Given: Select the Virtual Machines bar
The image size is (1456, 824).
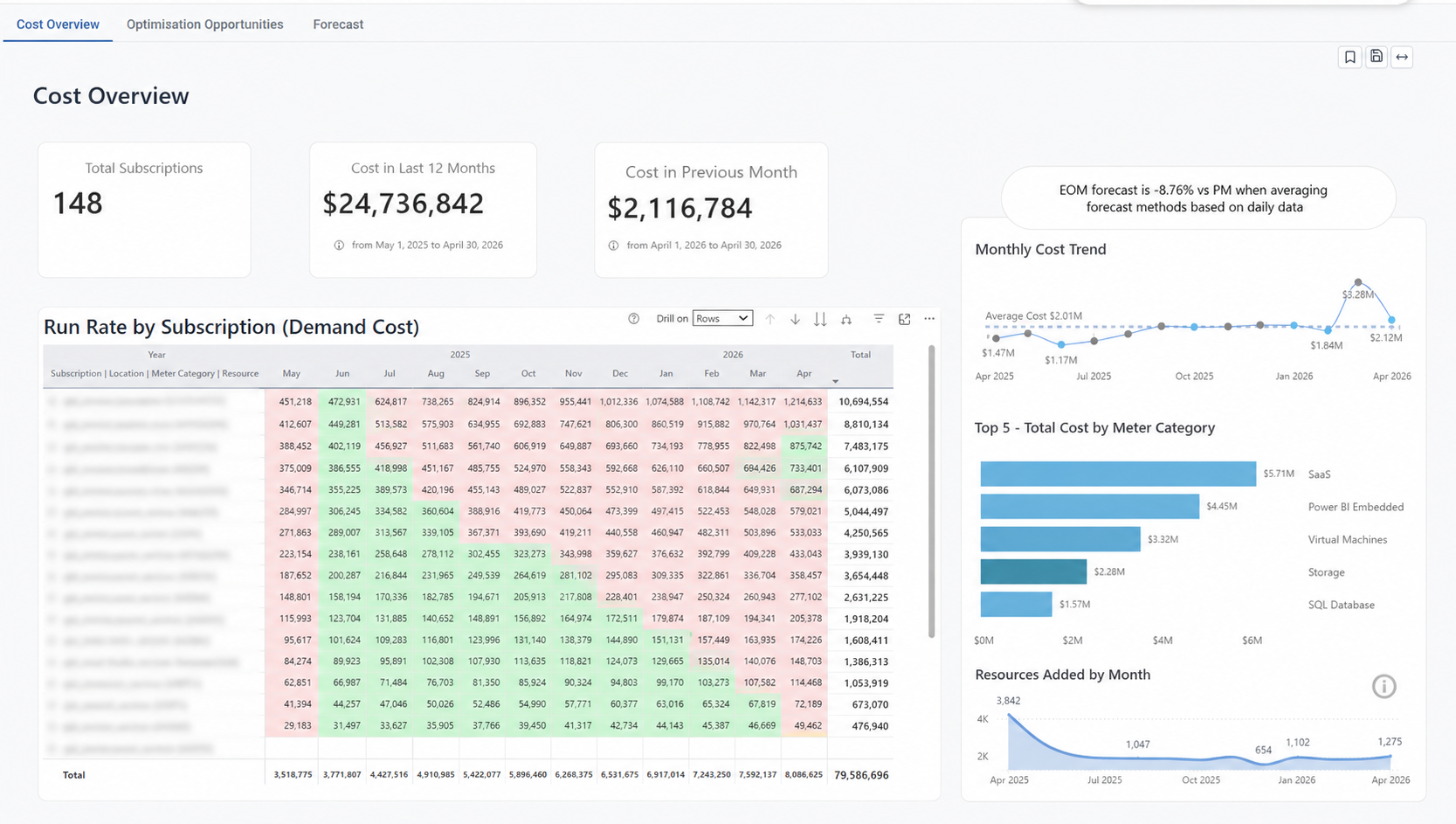Looking at the screenshot, I should tap(1059, 539).
